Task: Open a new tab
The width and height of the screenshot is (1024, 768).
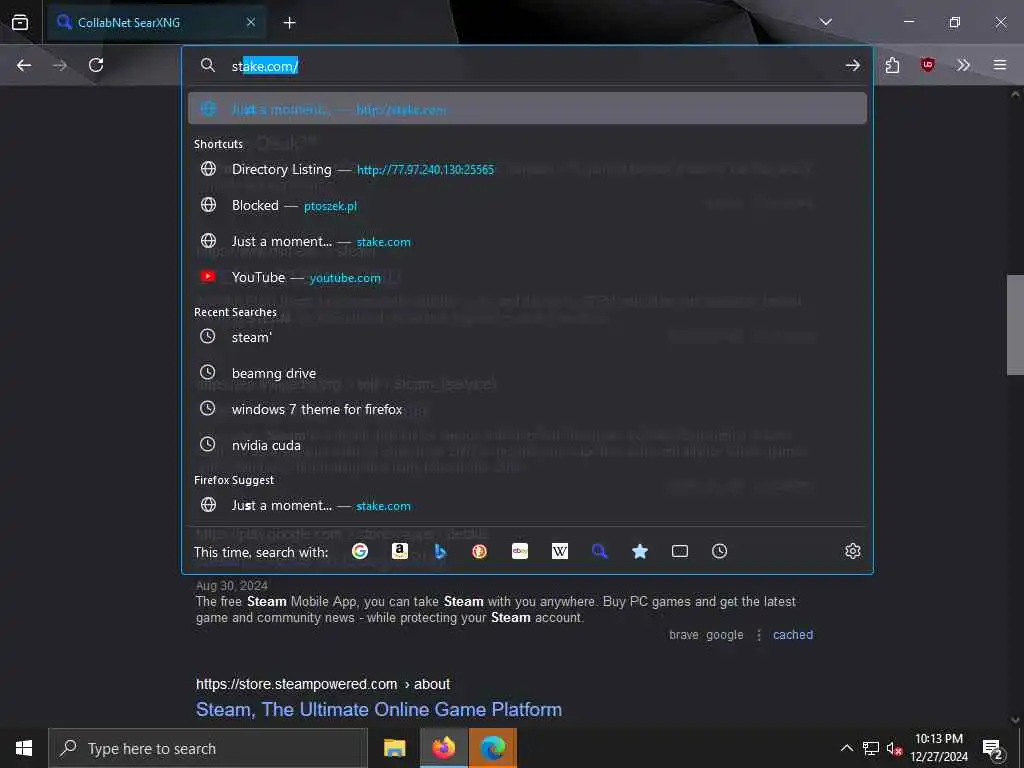Action: [x=289, y=23]
